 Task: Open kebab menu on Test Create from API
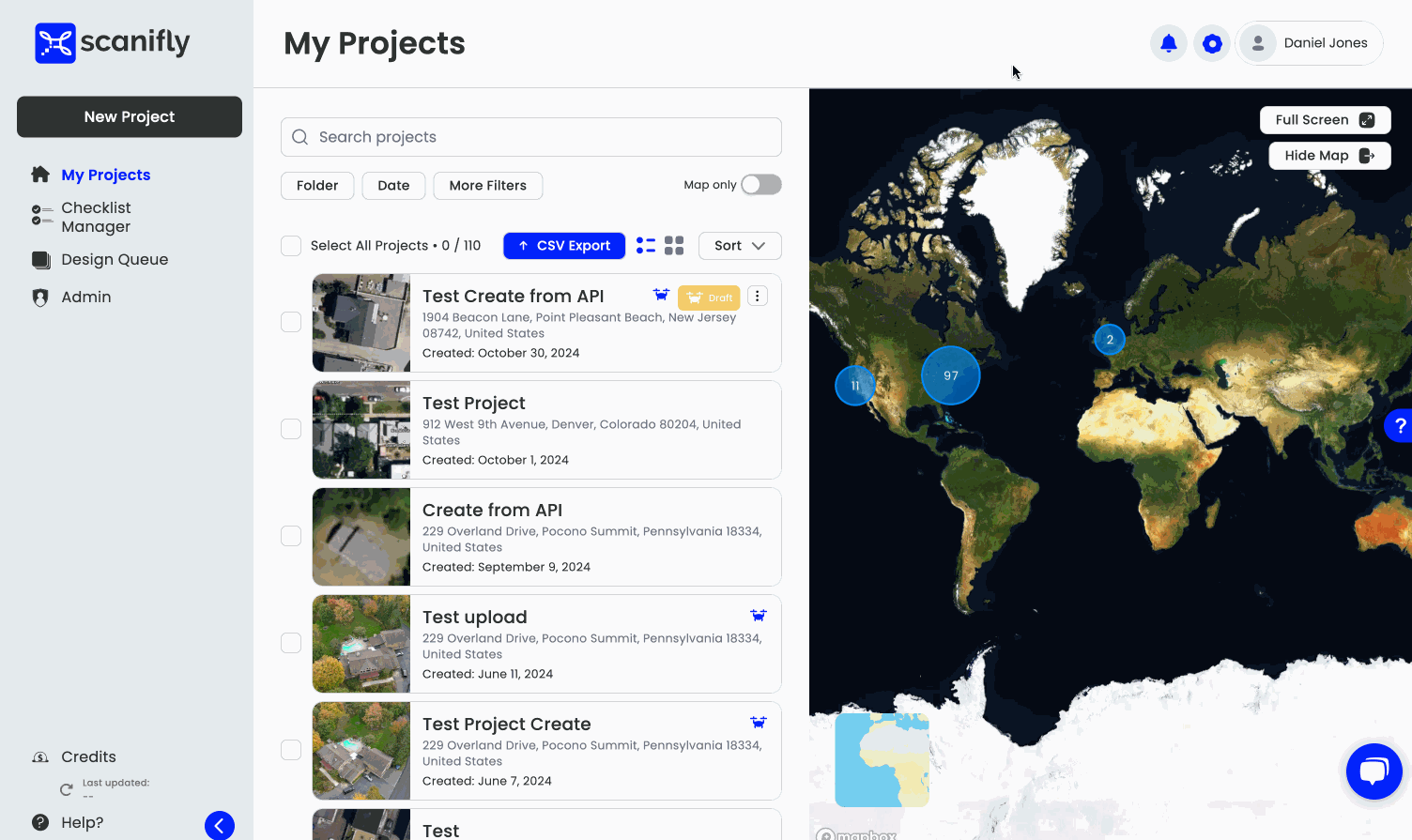pos(757,297)
